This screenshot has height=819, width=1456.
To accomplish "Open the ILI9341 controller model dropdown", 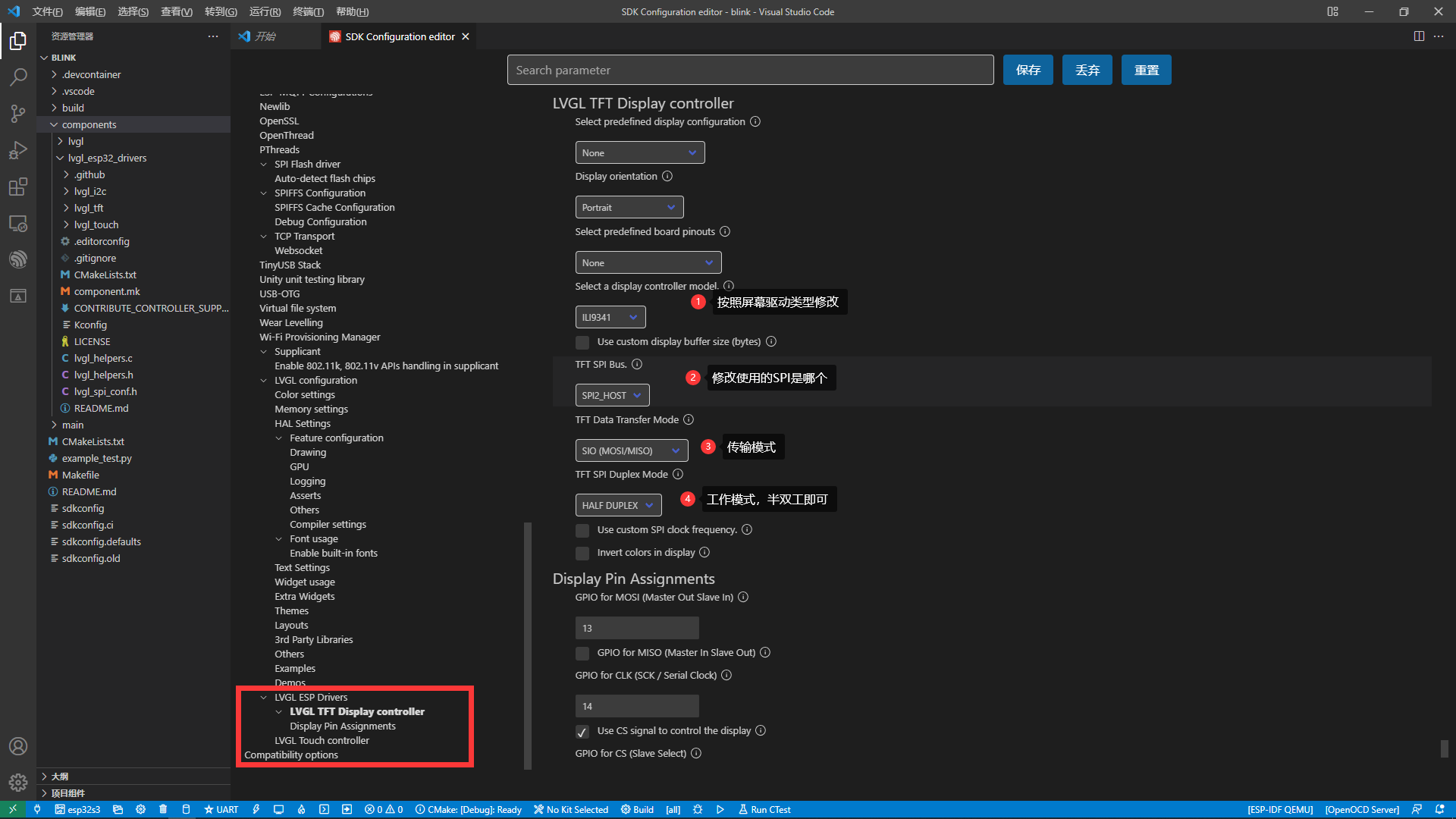I will click(610, 317).
